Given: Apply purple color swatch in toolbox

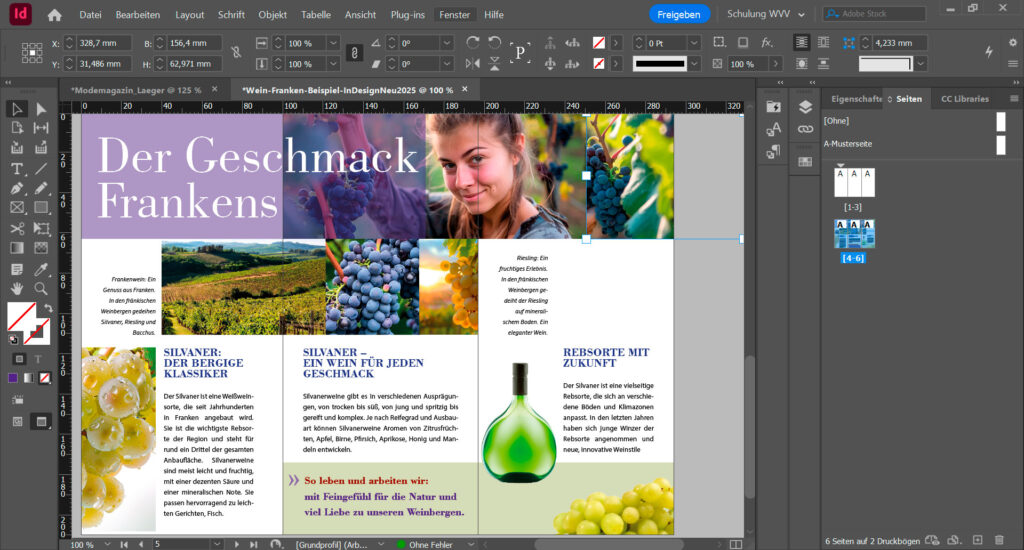Looking at the screenshot, I should [x=13, y=378].
